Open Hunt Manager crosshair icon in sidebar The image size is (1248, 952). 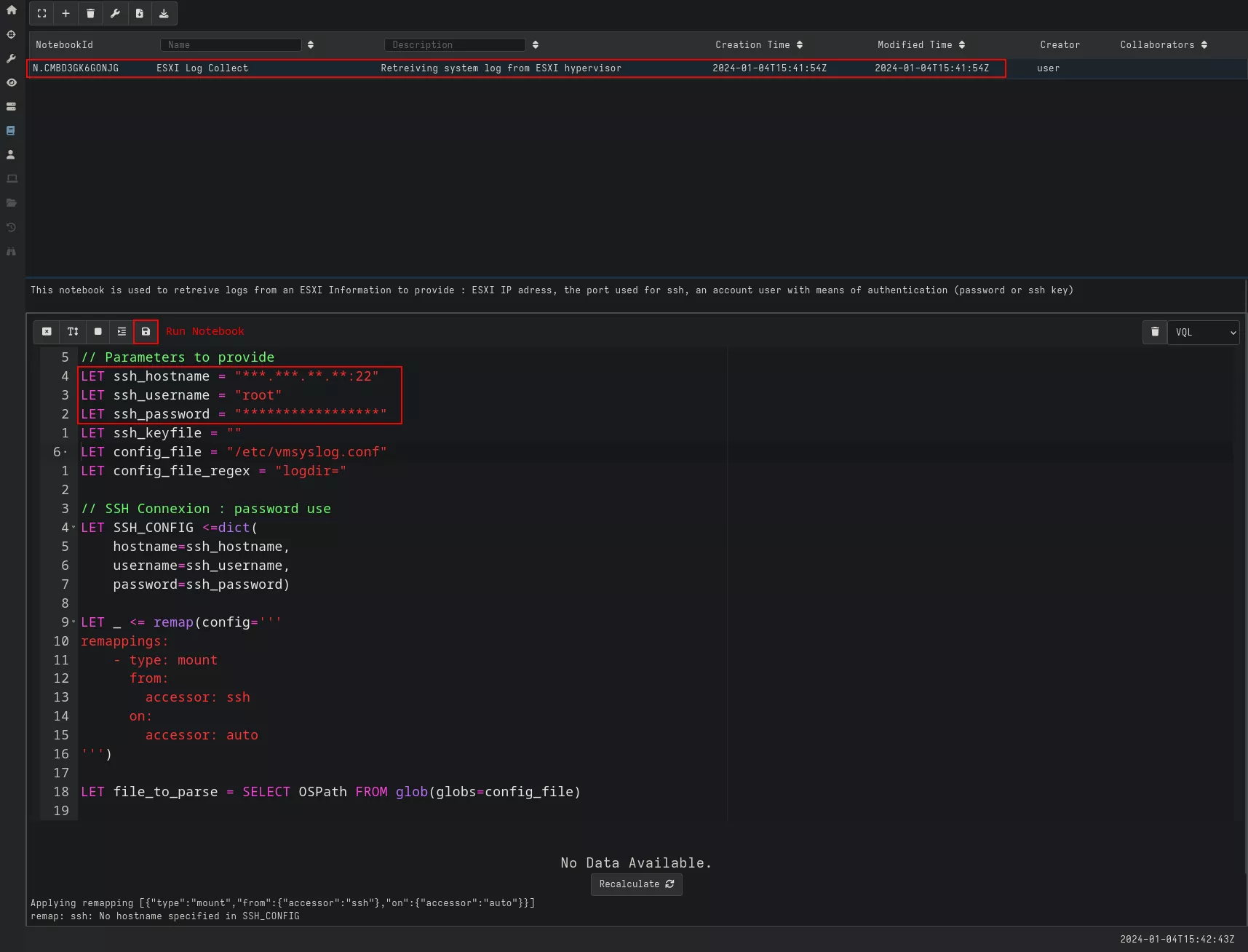[x=11, y=34]
